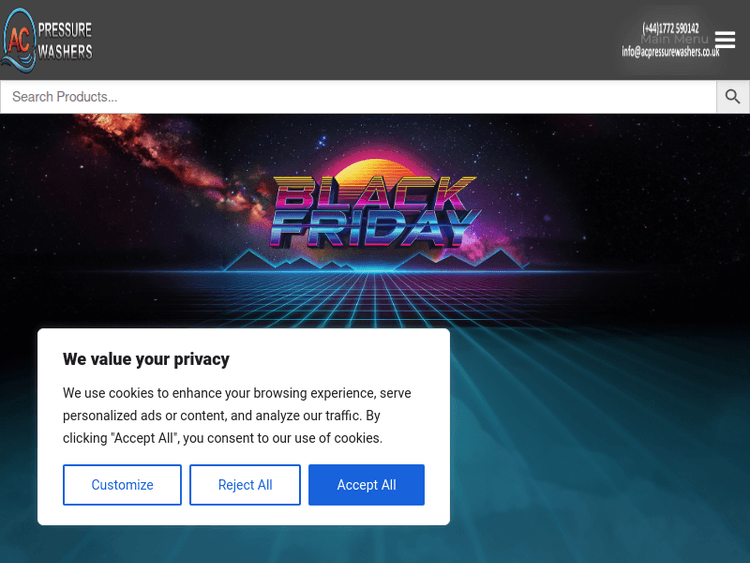This screenshot has width=750, height=563.
Task: Open Customize cookie preferences
Action: tap(122, 485)
